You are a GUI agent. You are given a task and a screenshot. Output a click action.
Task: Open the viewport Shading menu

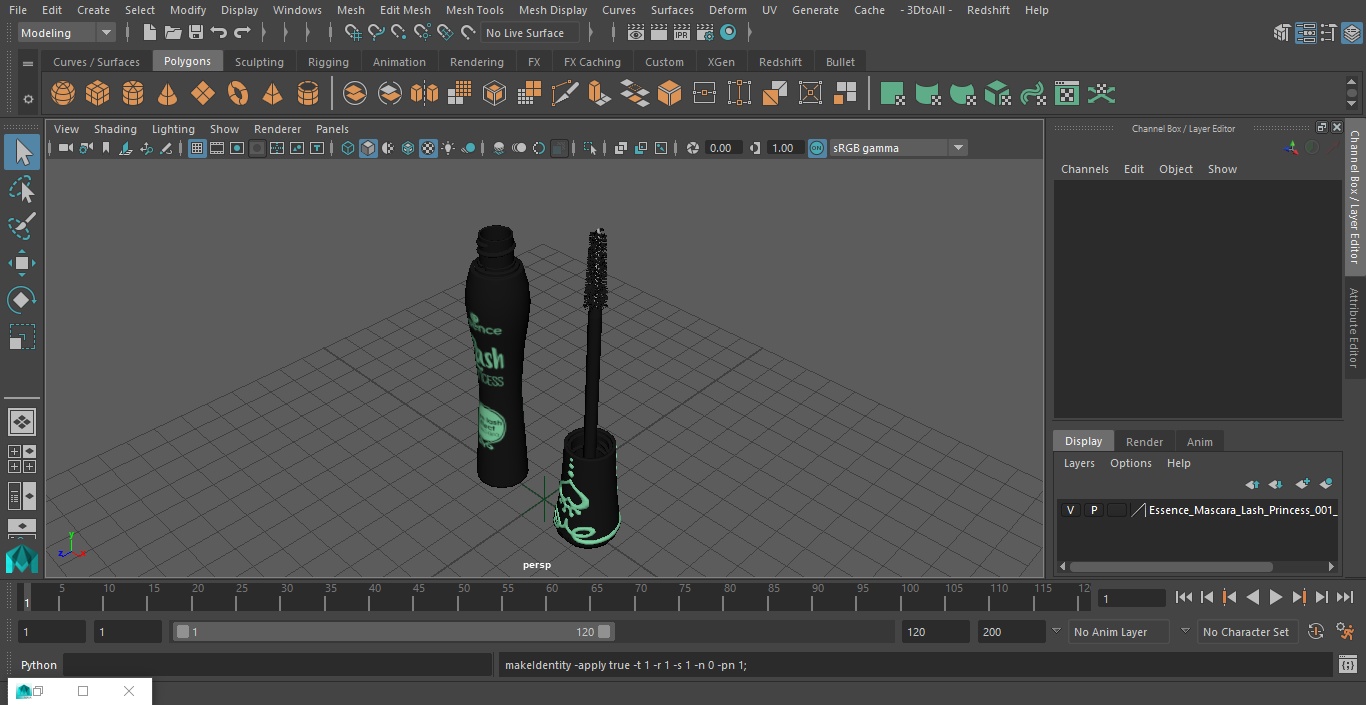pyautogui.click(x=115, y=129)
